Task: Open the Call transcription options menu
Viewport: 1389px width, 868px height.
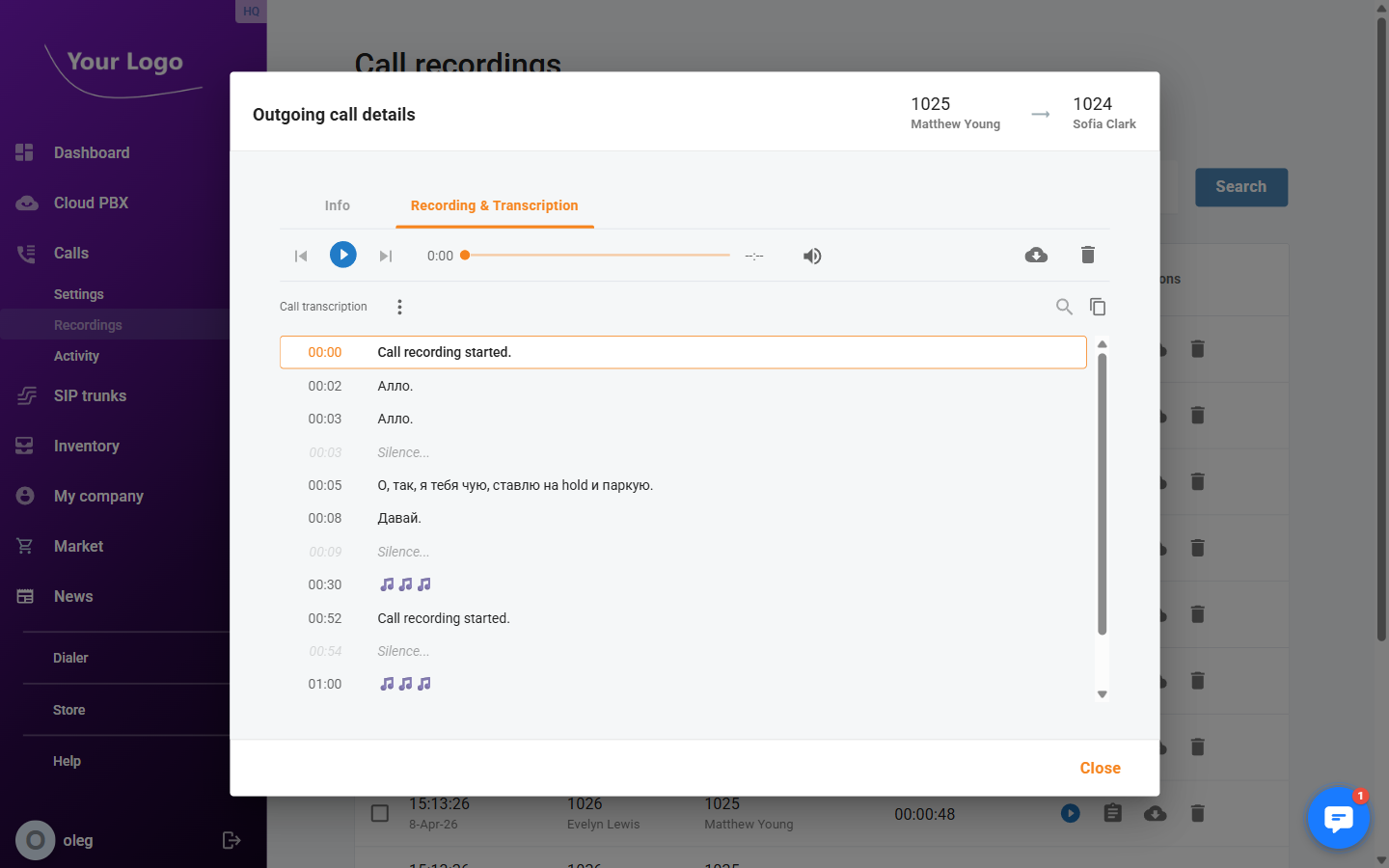Action: pyautogui.click(x=399, y=306)
